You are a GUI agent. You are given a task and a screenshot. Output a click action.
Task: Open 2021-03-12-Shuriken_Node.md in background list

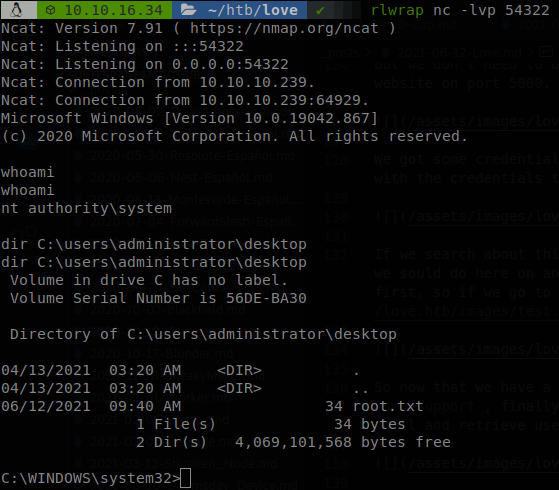183,464
